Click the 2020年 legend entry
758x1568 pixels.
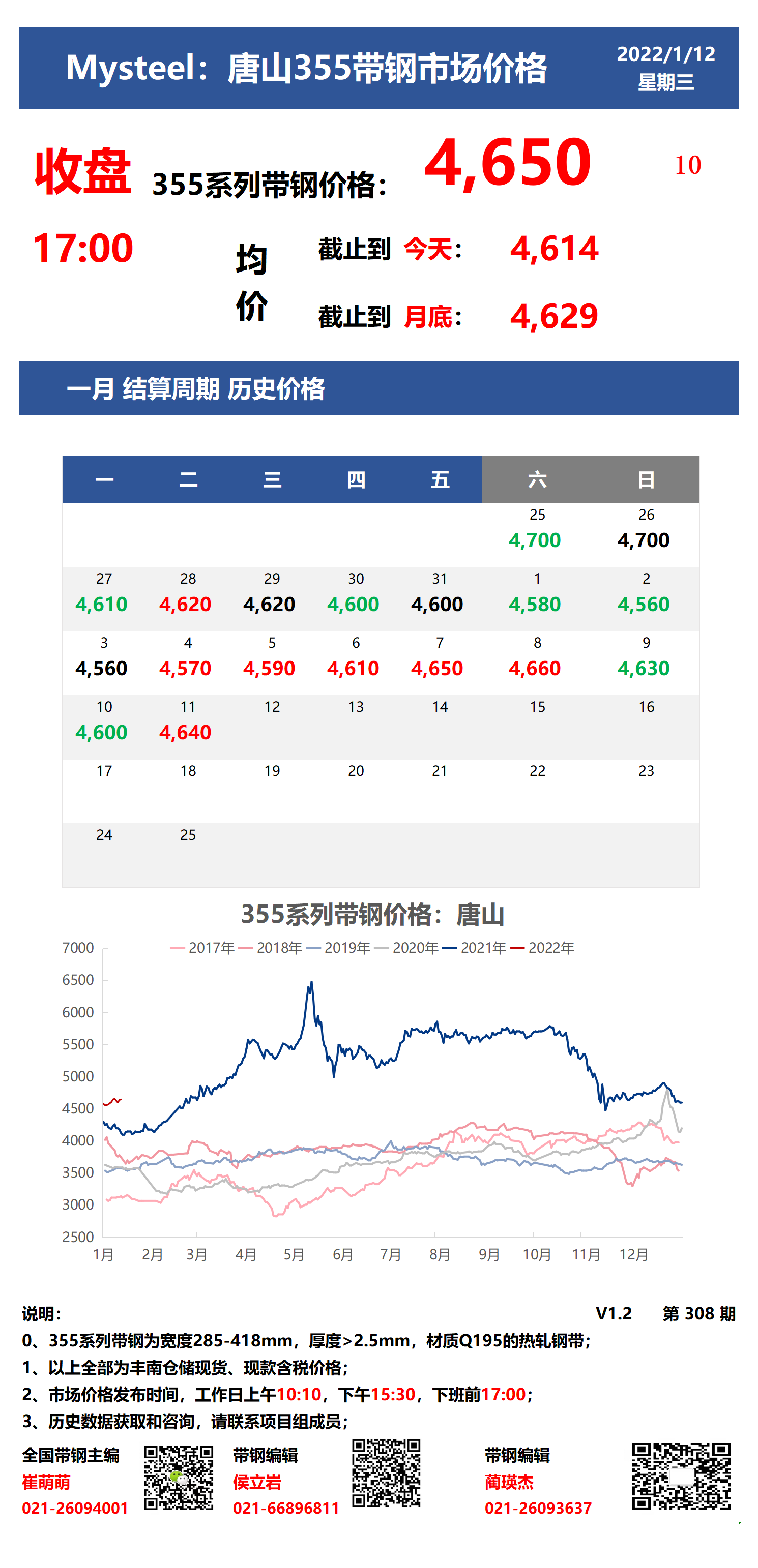click(x=406, y=948)
